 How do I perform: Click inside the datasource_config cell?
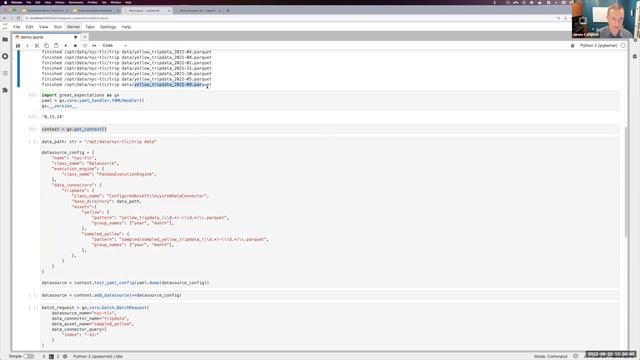330,212
